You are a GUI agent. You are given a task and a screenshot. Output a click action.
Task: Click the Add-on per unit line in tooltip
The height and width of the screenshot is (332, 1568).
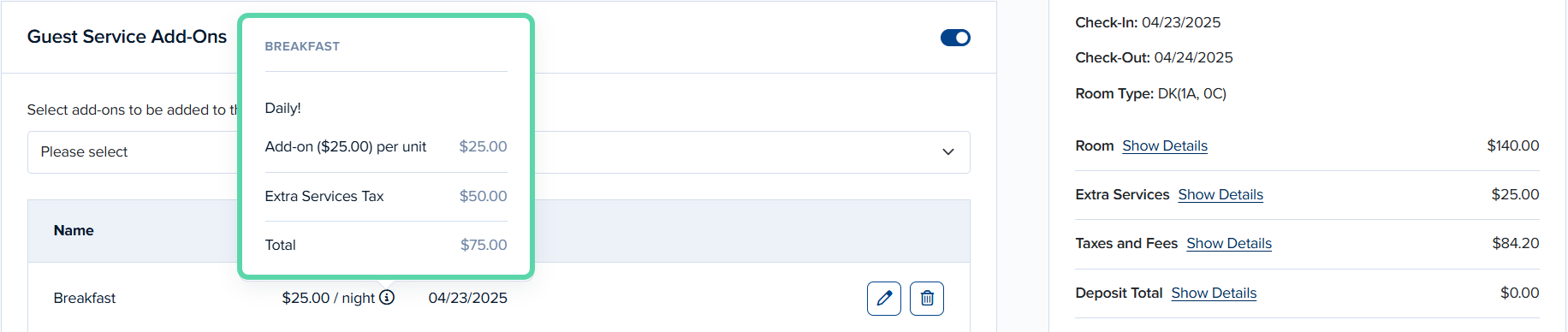[386, 146]
